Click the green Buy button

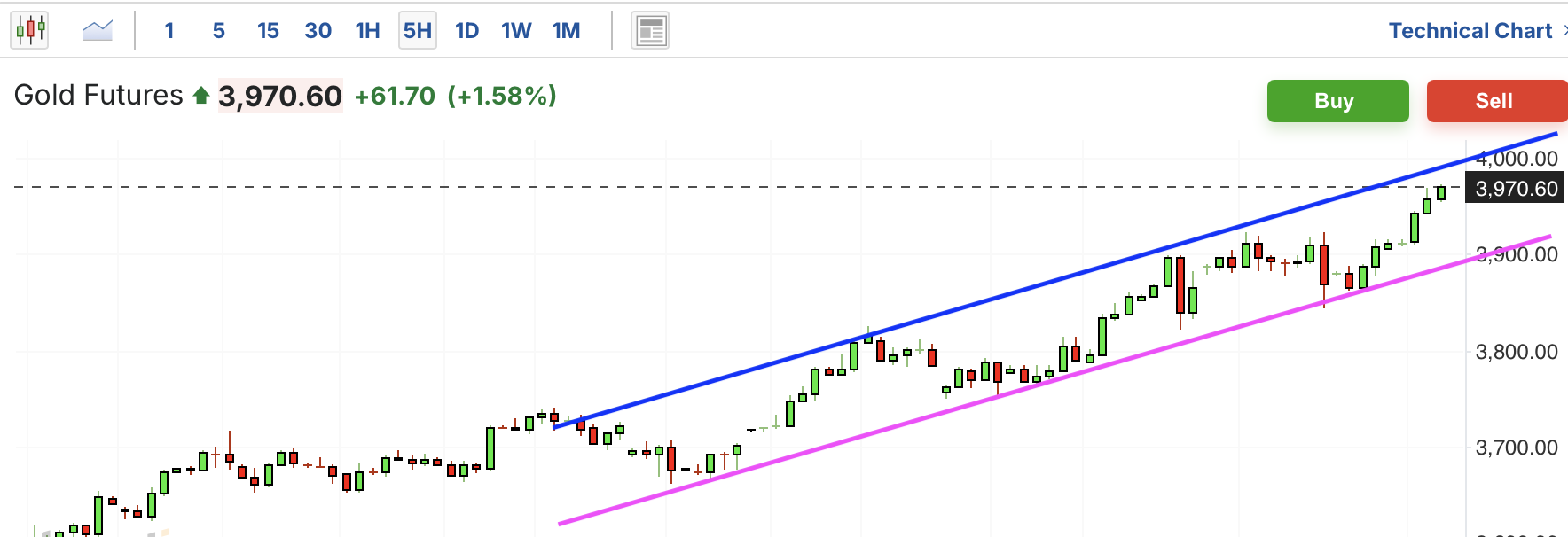point(1337,101)
